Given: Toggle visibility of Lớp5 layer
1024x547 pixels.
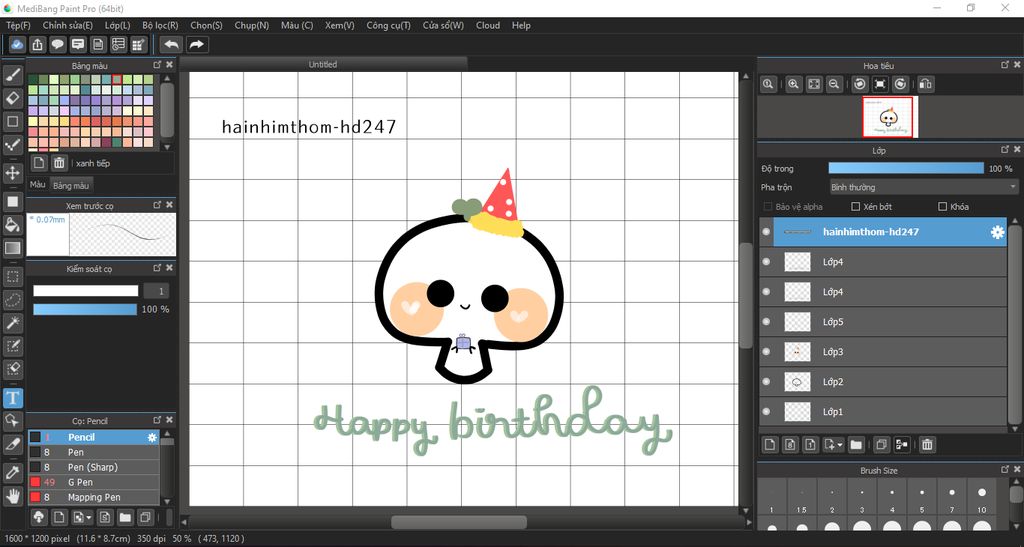Looking at the screenshot, I should click(x=766, y=322).
